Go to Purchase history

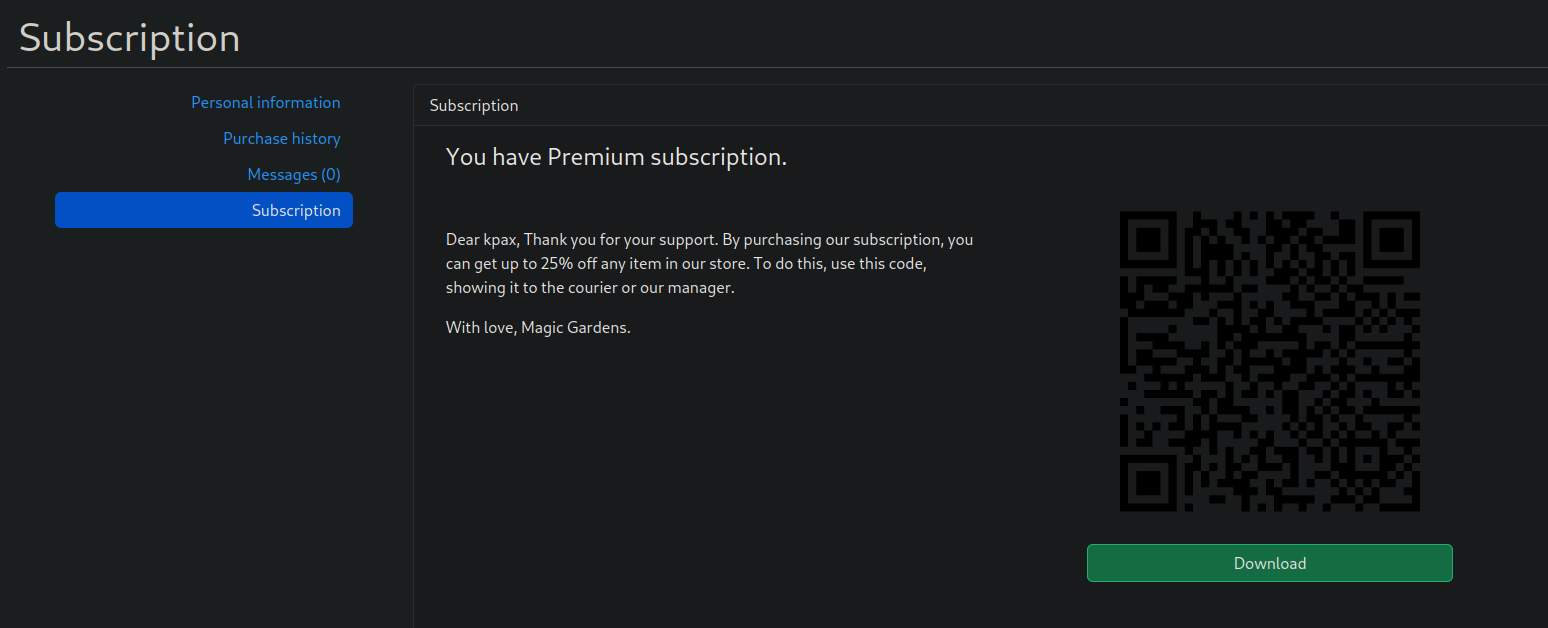(x=281, y=139)
